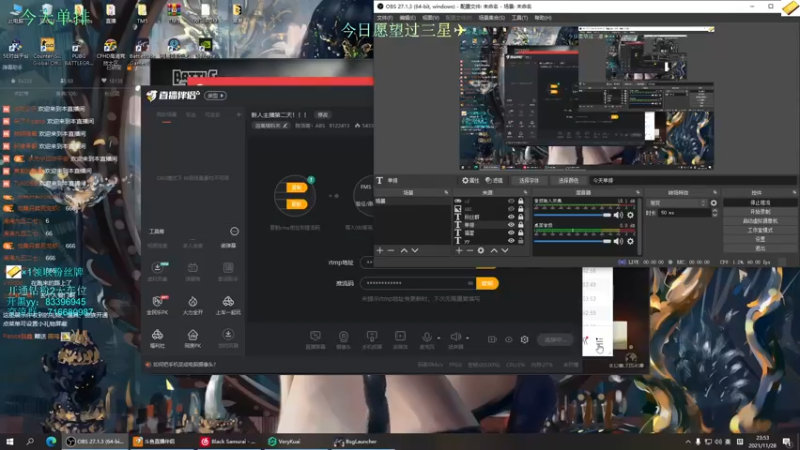Click 工作室模式 studio mode button
The width and height of the screenshot is (800, 450).
[x=760, y=230]
